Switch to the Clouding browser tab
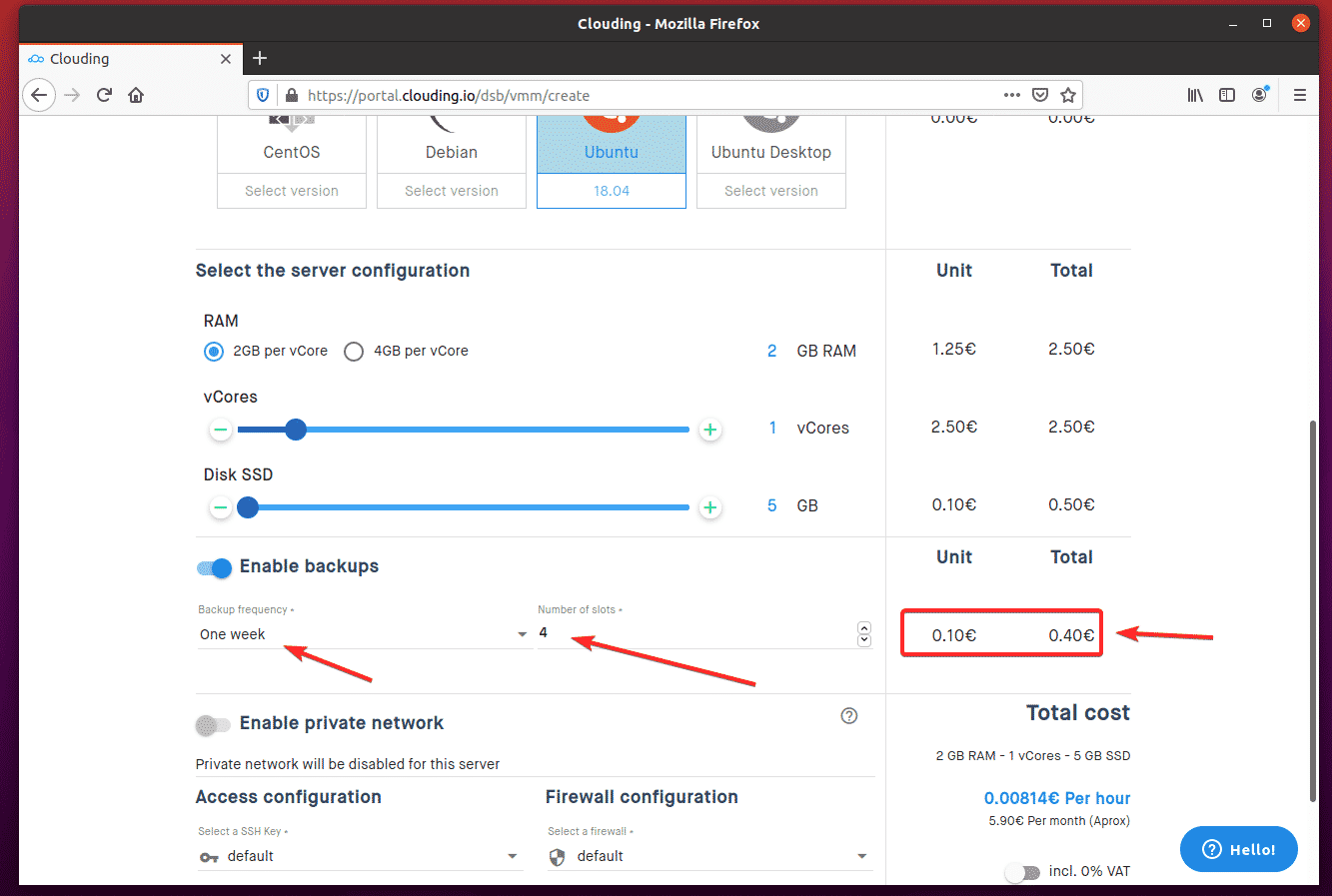Screen dimensions: 1332x896 129,59
